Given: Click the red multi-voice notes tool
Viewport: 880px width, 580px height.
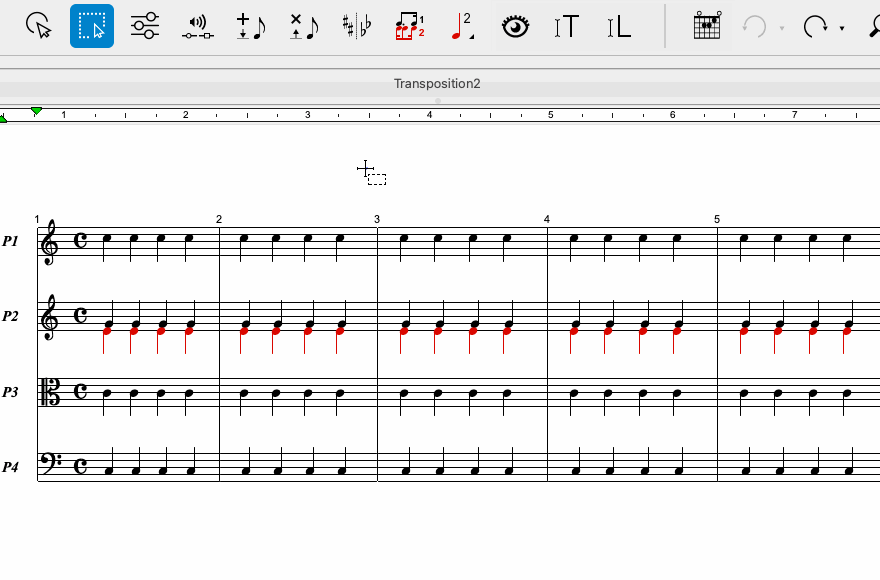Looking at the screenshot, I should point(409,26).
